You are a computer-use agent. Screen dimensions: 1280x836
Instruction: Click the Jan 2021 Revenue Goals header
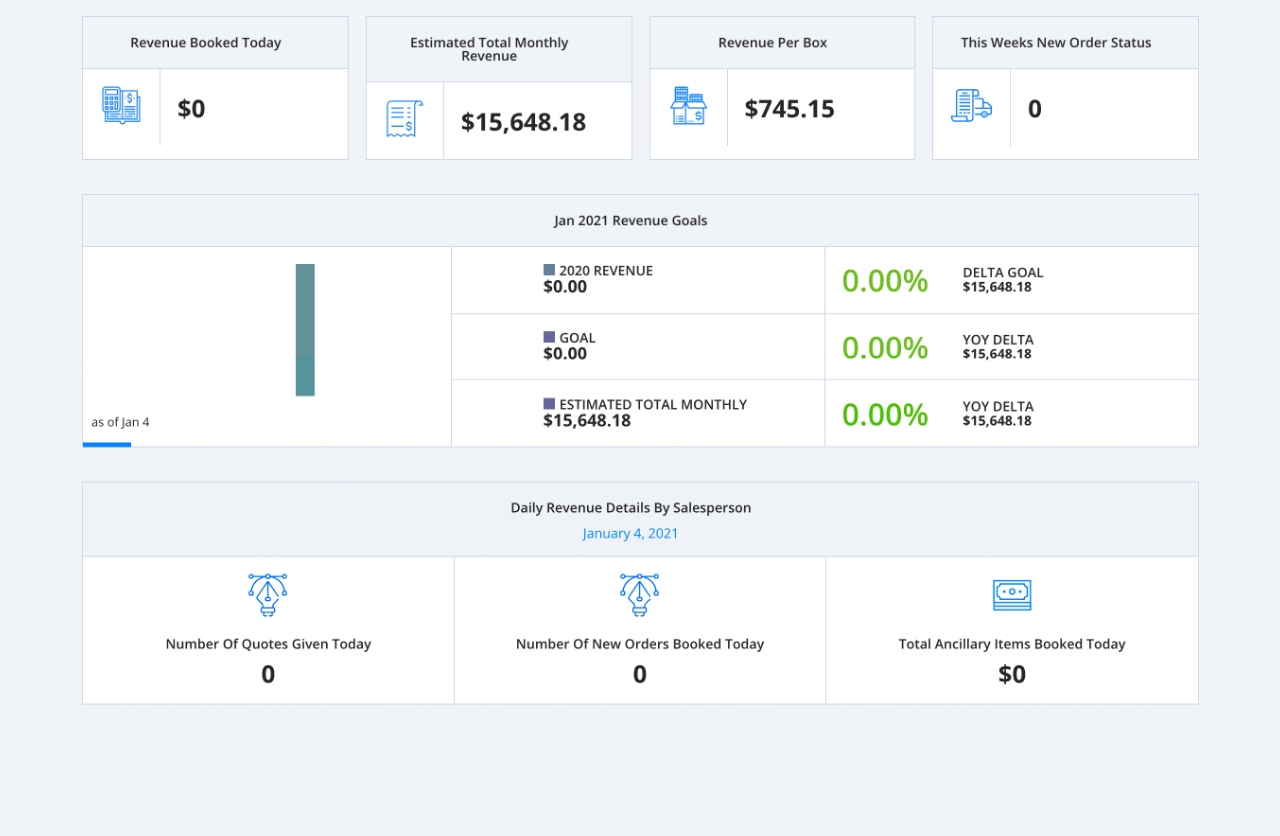click(x=630, y=221)
